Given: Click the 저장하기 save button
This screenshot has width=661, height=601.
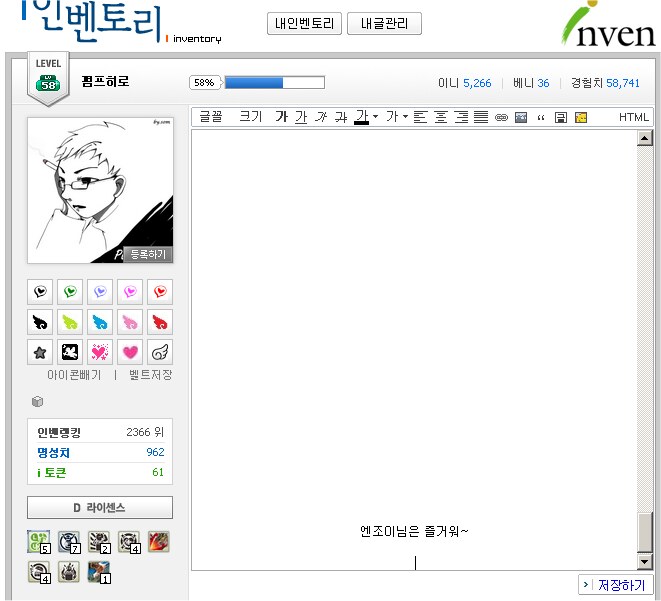Looking at the screenshot, I should point(616,585).
